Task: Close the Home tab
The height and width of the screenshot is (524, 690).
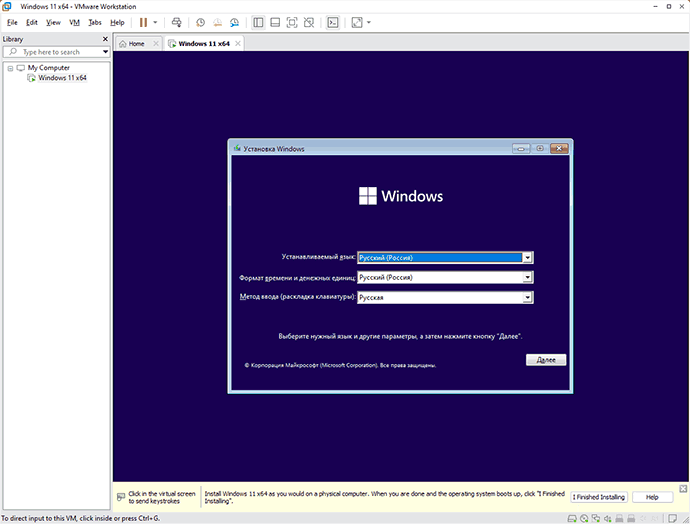Action: 156,44
